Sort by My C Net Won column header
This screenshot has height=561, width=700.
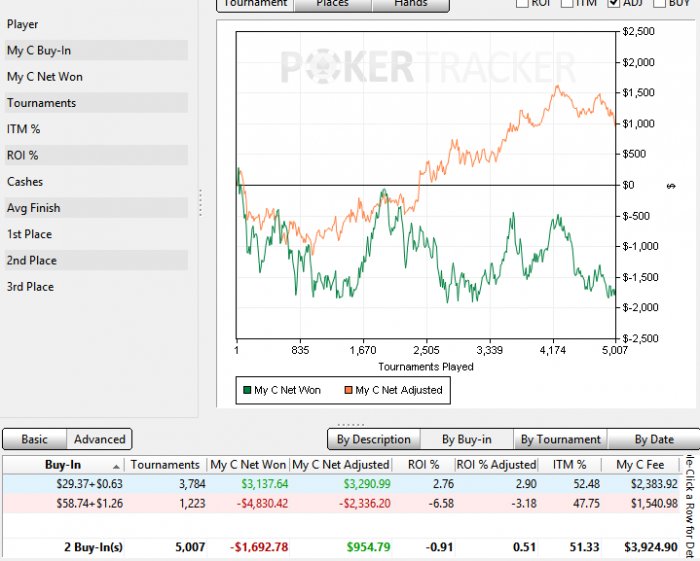pyautogui.click(x=248, y=465)
